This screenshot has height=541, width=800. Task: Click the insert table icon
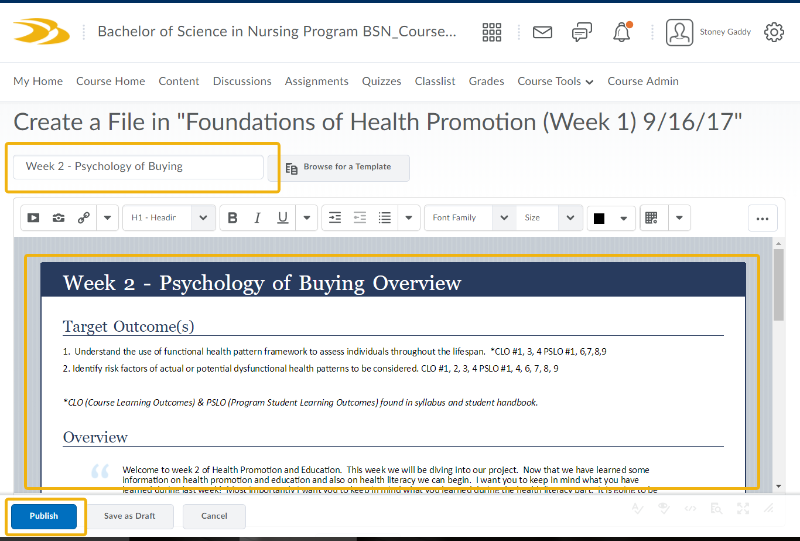pyautogui.click(x=652, y=218)
